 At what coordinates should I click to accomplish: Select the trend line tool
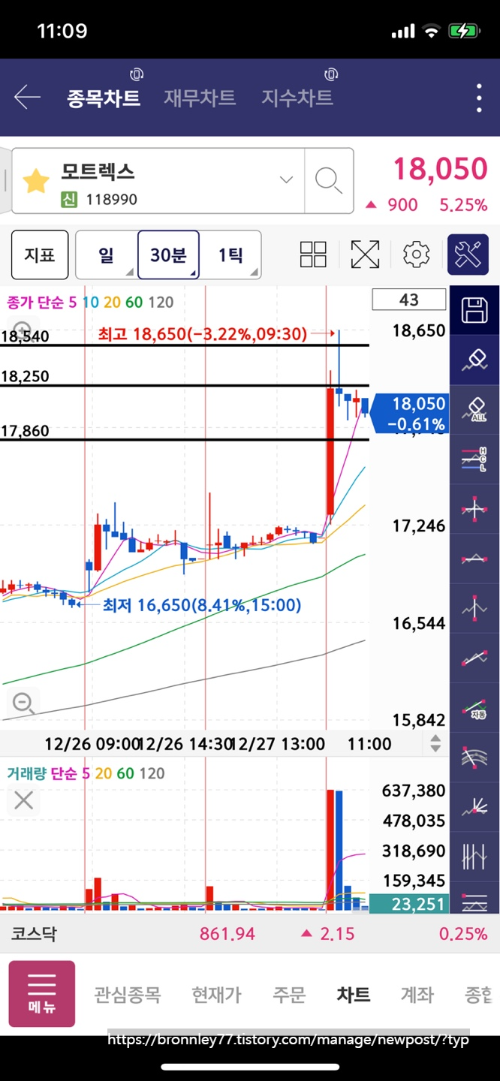474,658
